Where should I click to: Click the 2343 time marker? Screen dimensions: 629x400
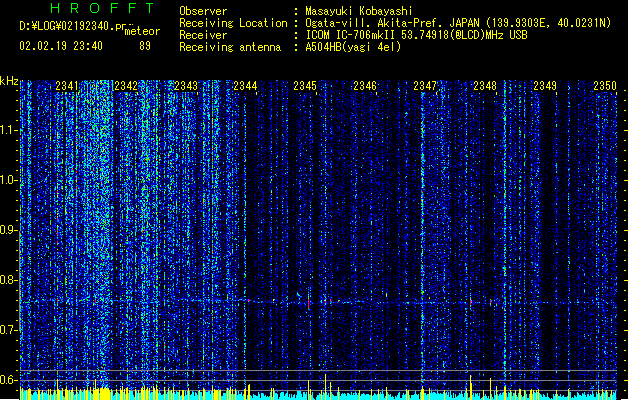click(186, 86)
